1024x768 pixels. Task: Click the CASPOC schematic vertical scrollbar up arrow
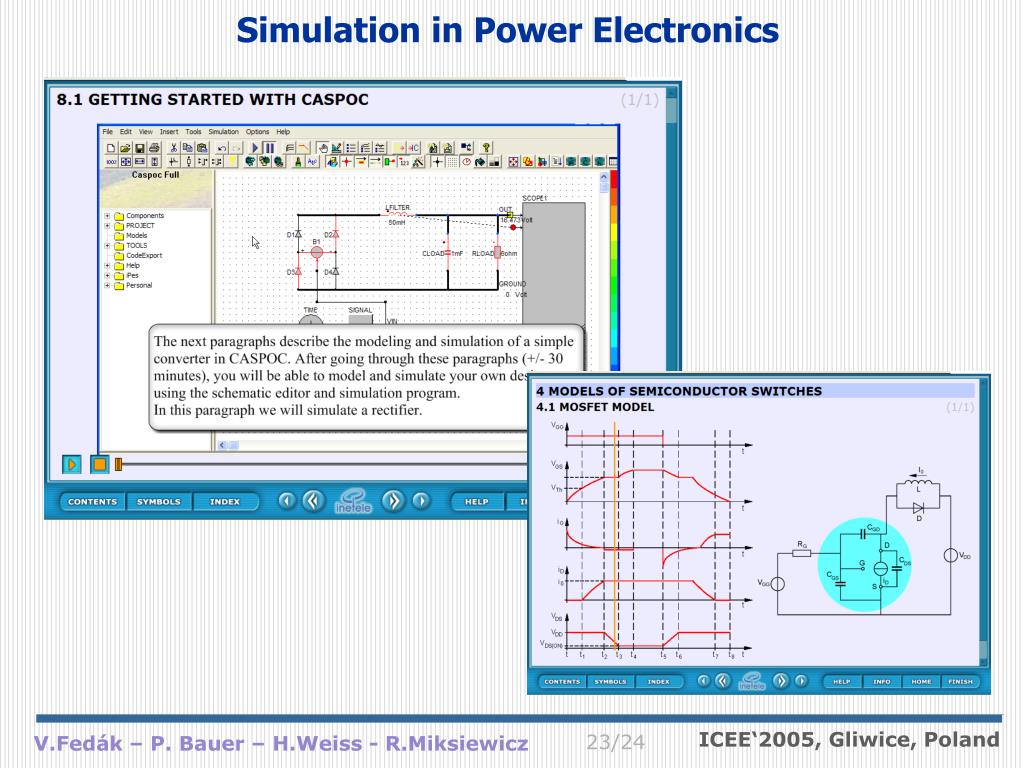603,176
